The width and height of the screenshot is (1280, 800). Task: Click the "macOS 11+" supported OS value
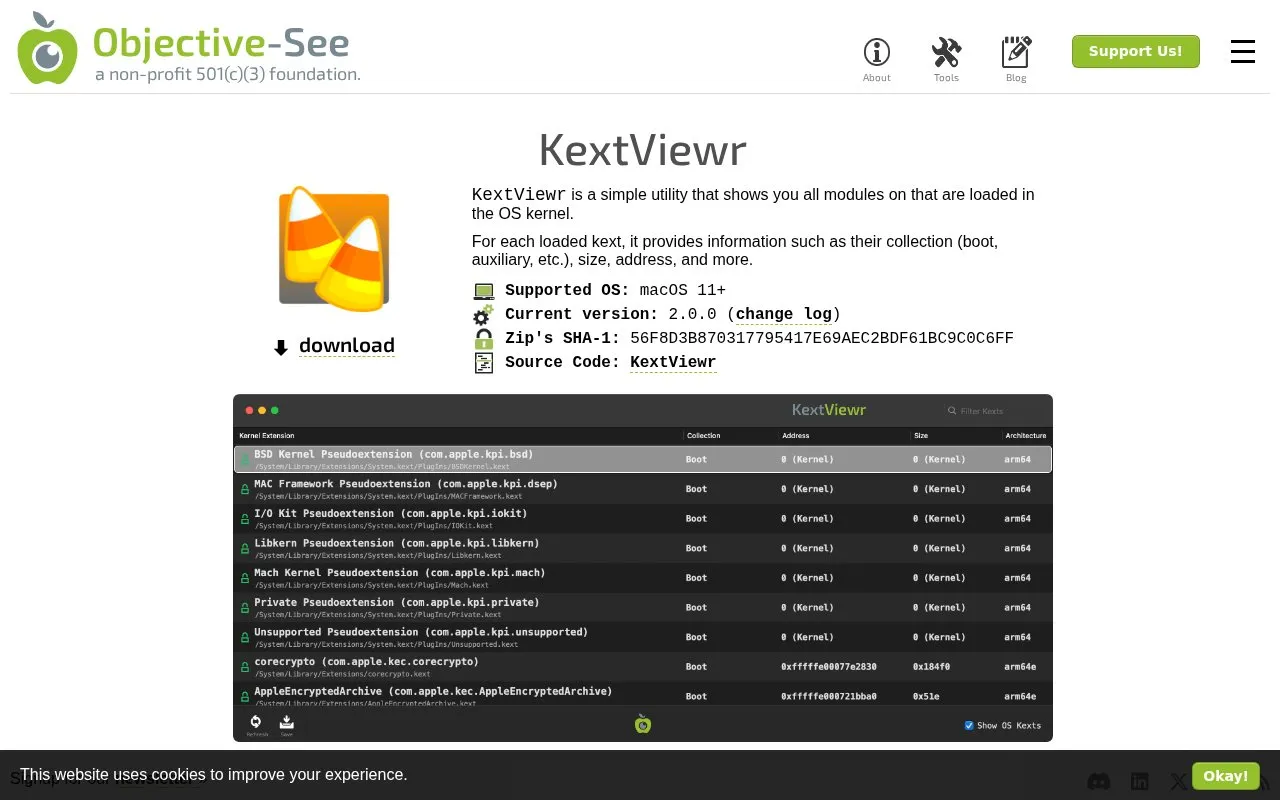[x=683, y=290]
